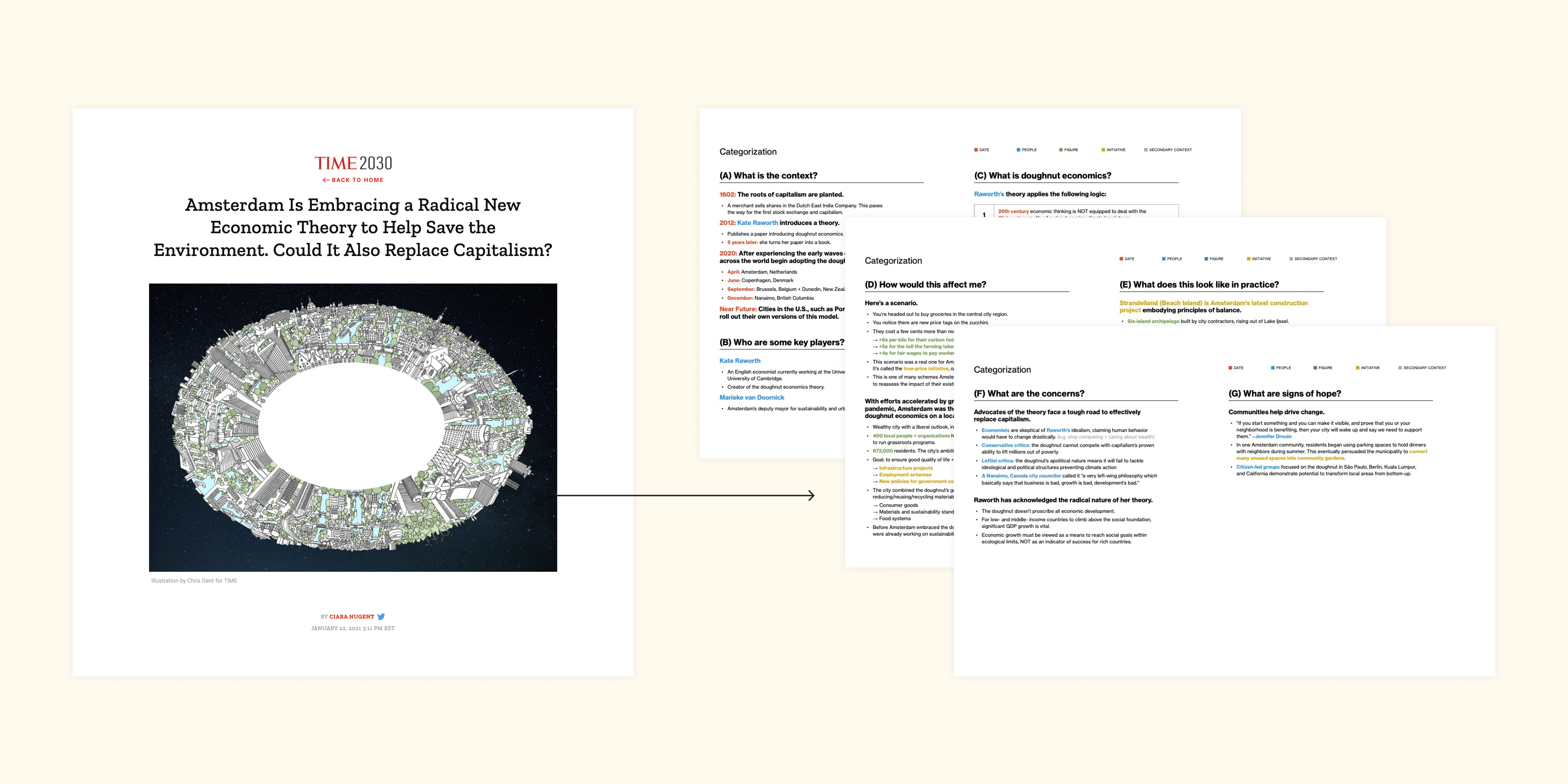Select heading '(A) What is the context?'

[768, 176]
